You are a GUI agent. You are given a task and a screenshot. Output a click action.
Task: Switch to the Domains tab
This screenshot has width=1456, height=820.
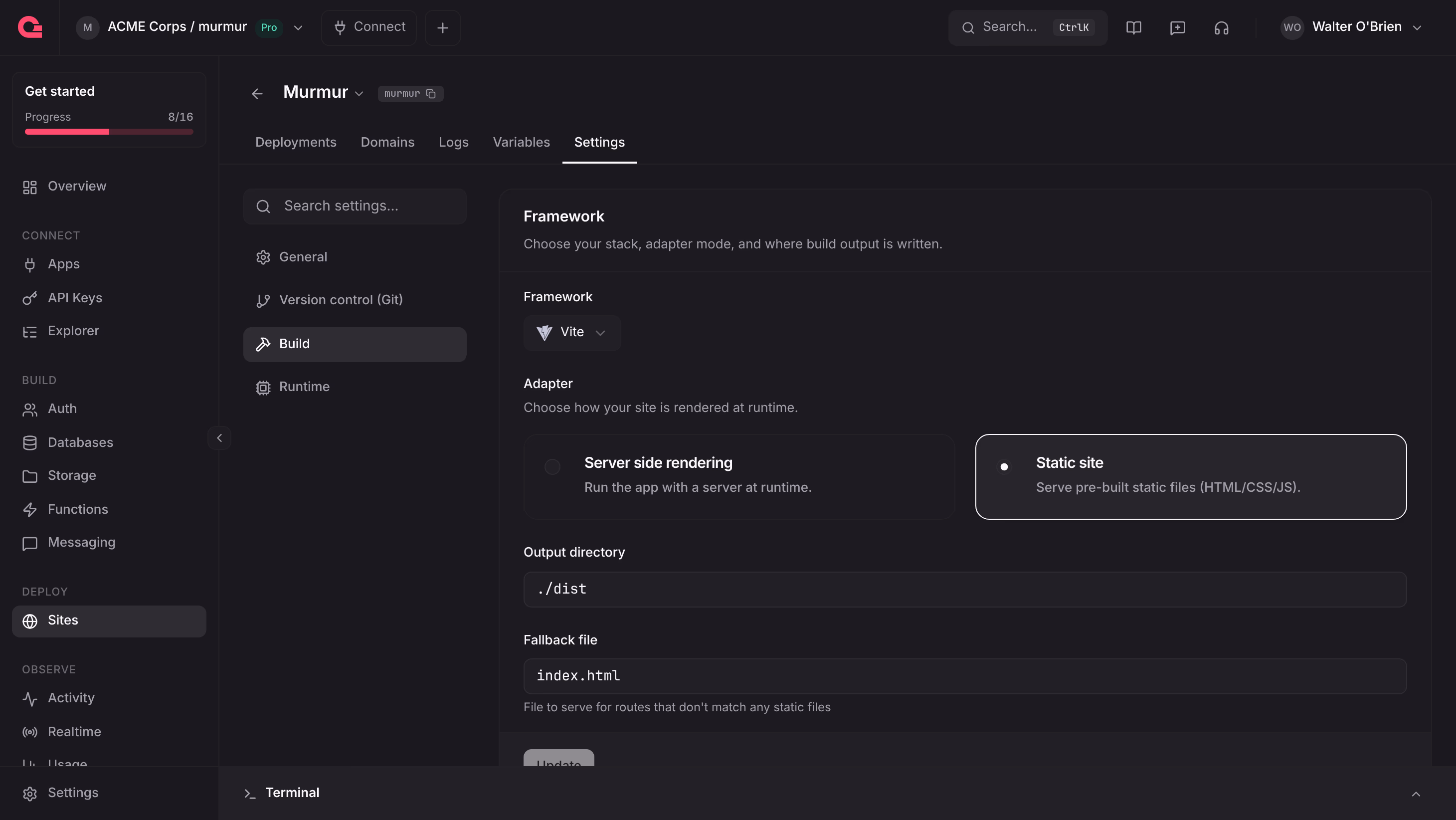pos(387,142)
